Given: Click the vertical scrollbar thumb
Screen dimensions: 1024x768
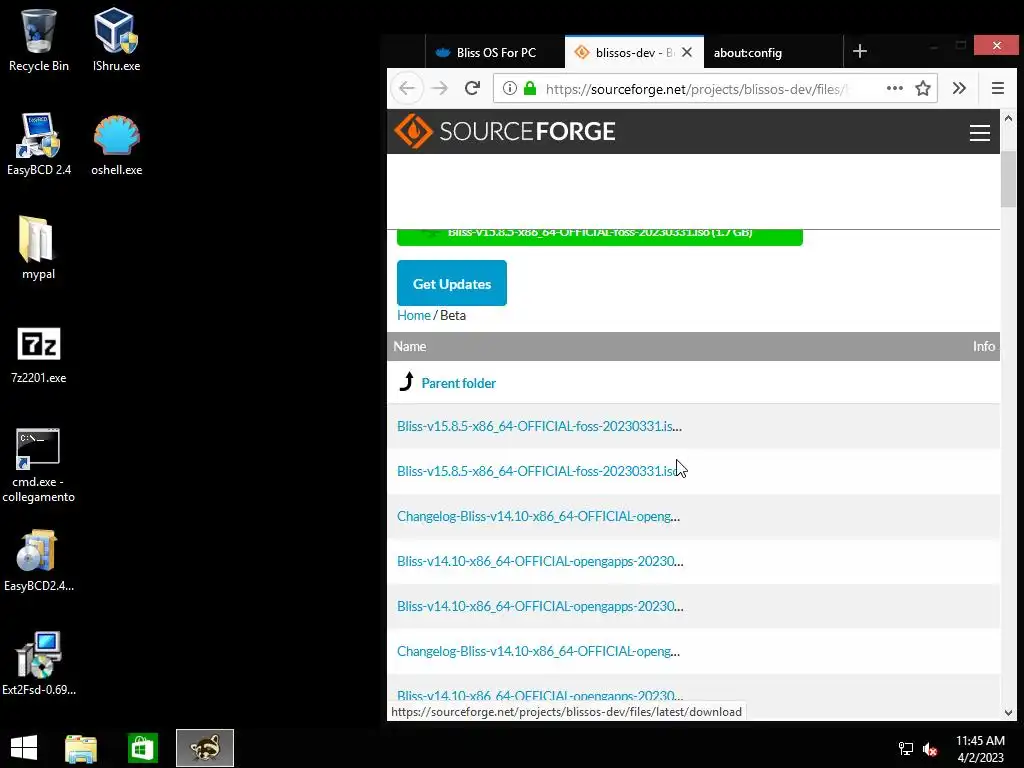Looking at the screenshot, I should pyautogui.click(x=1008, y=179).
